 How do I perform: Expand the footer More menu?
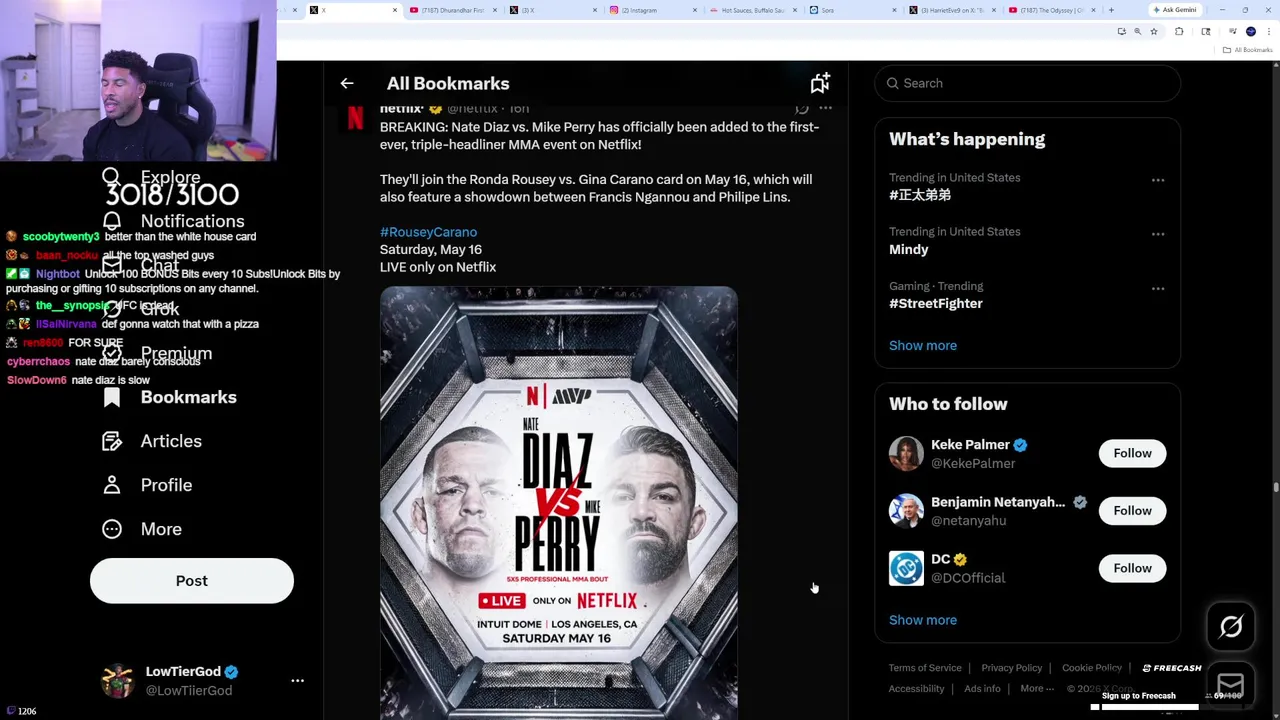click(1037, 688)
